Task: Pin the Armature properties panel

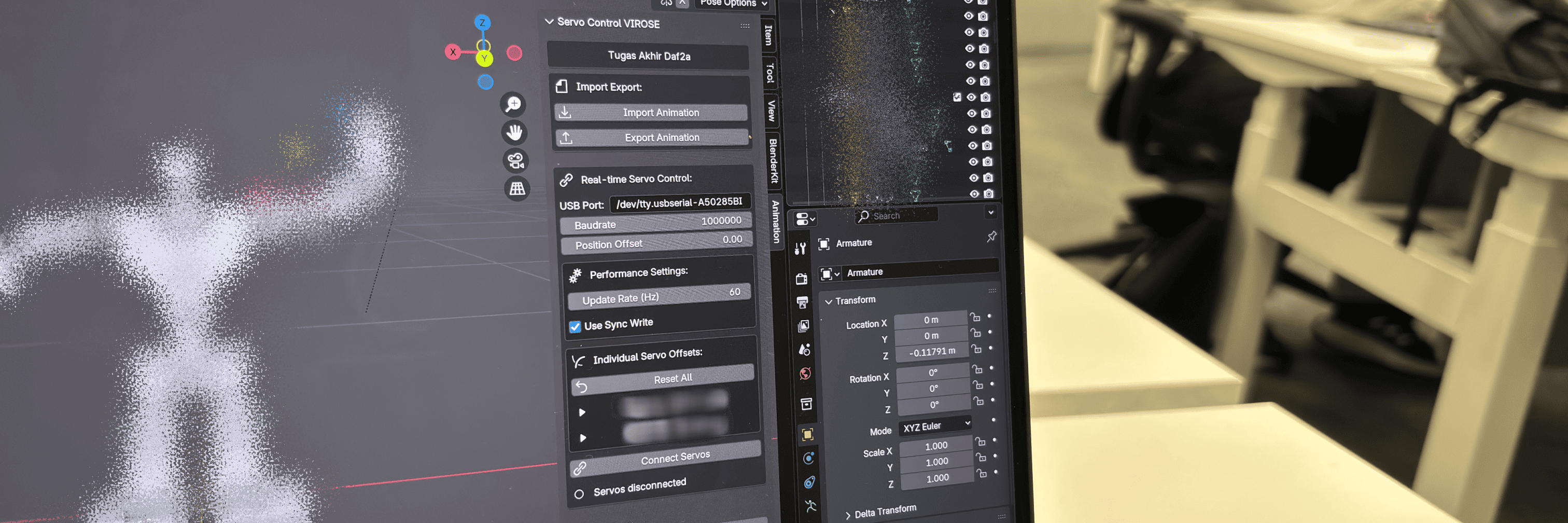Action: tap(991, 236)
